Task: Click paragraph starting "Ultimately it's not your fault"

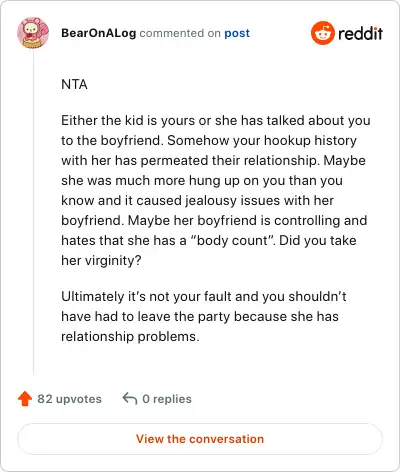Action: [204, 316]
